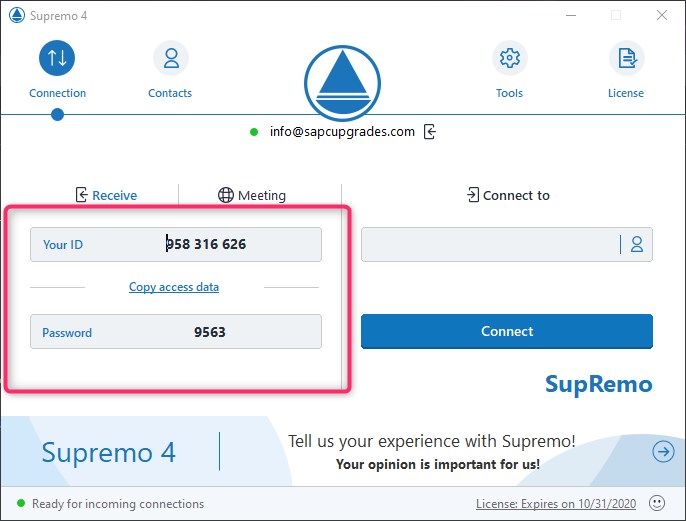Click the 'Ready for incoming connections' status text
Screen dimensions: 686x521
pos(118,504)
